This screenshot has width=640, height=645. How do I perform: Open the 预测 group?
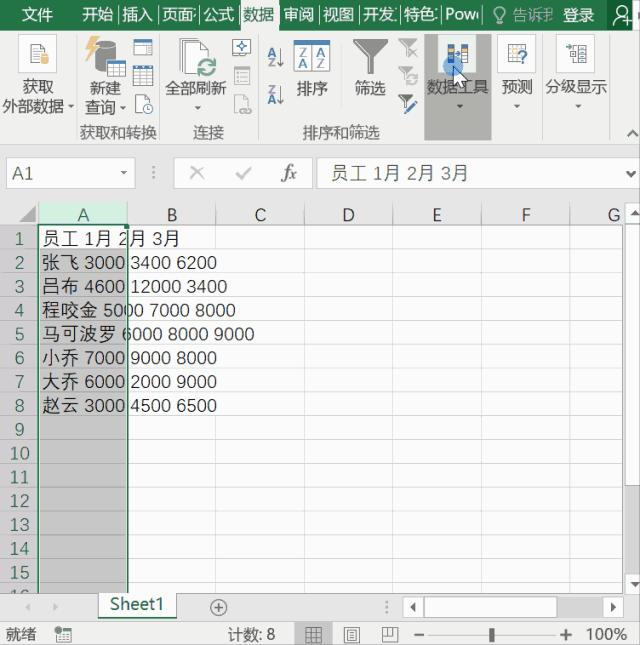(x=517, y=74)
